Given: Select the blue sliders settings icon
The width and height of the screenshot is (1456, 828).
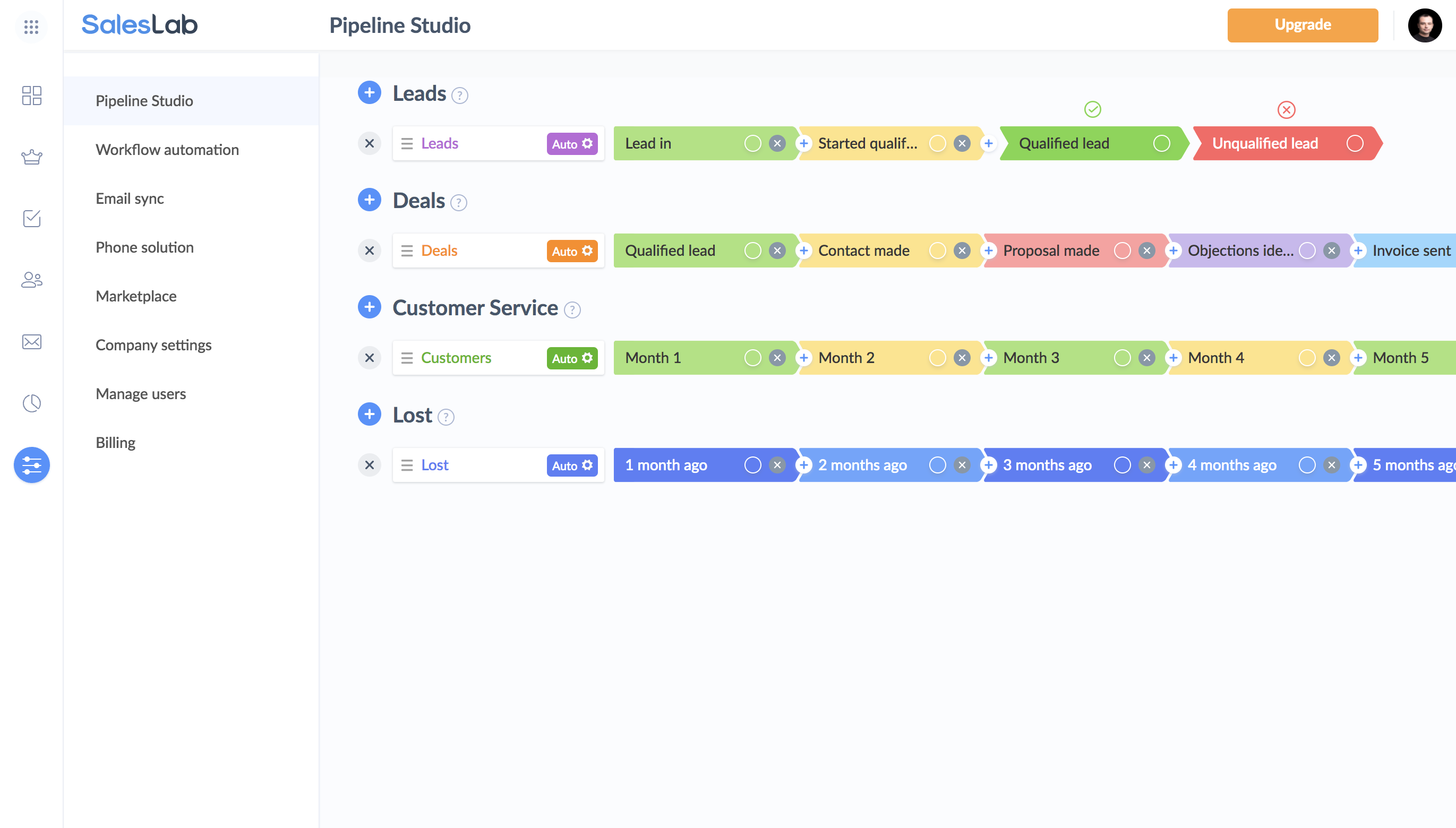Looking at the screenshot, I should 31,464.
